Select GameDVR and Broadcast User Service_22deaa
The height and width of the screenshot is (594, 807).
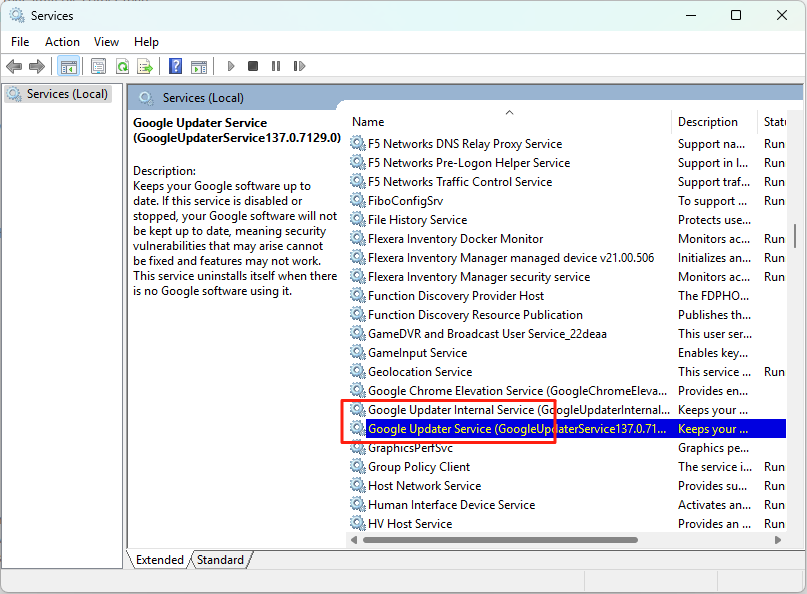tap(487, 335)
